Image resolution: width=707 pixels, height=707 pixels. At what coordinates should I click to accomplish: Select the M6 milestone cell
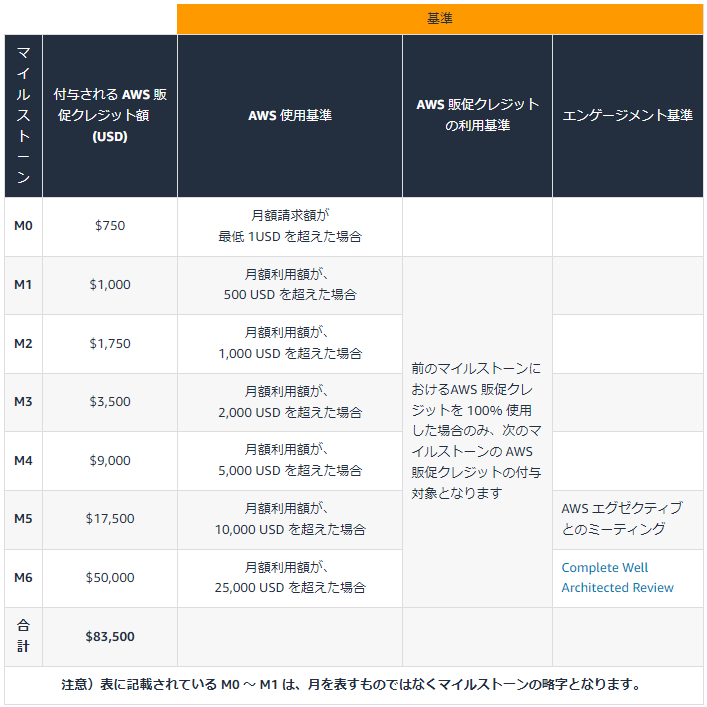(23, 578)
